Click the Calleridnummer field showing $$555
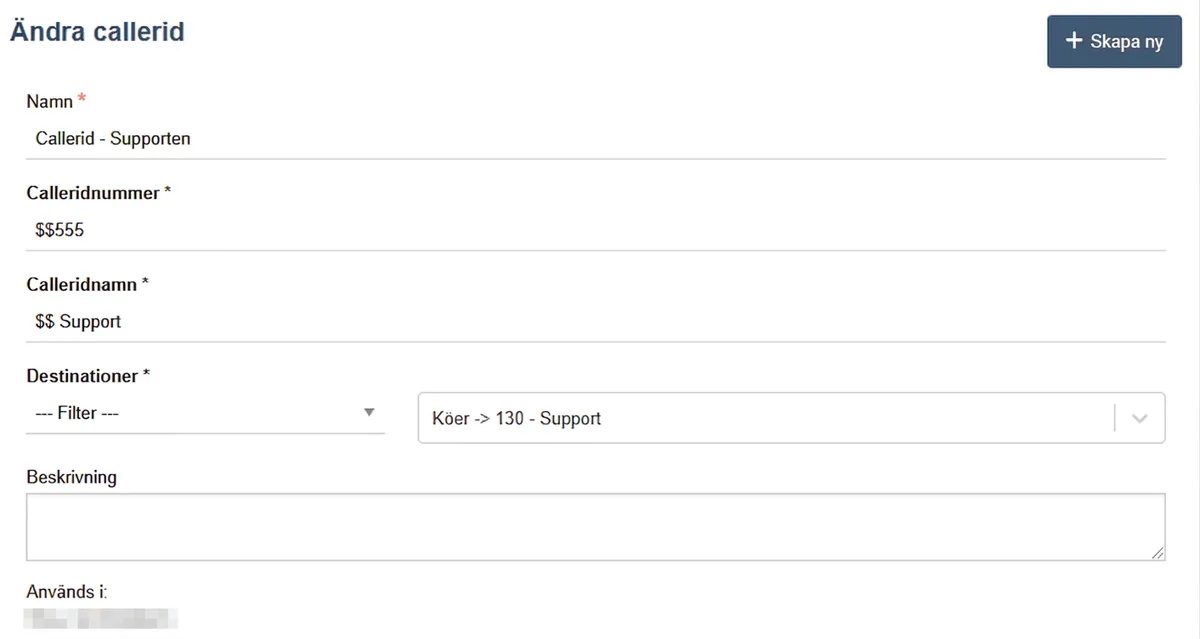 tap(595, 230)
